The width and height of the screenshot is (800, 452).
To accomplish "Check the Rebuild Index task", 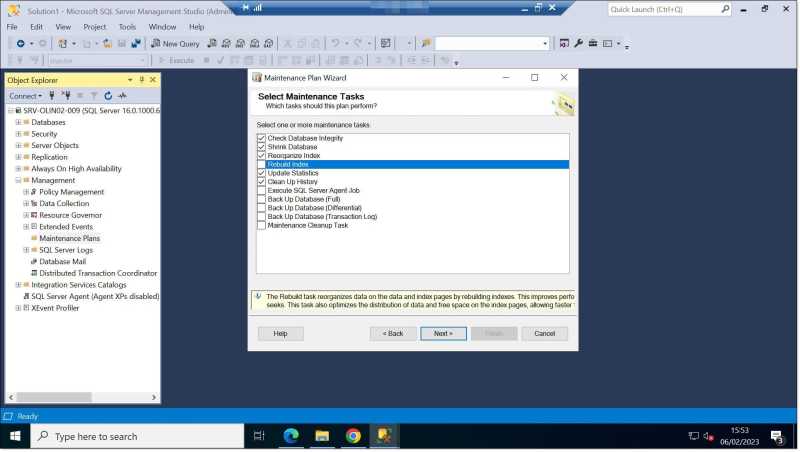I will (x=261, y=164).
